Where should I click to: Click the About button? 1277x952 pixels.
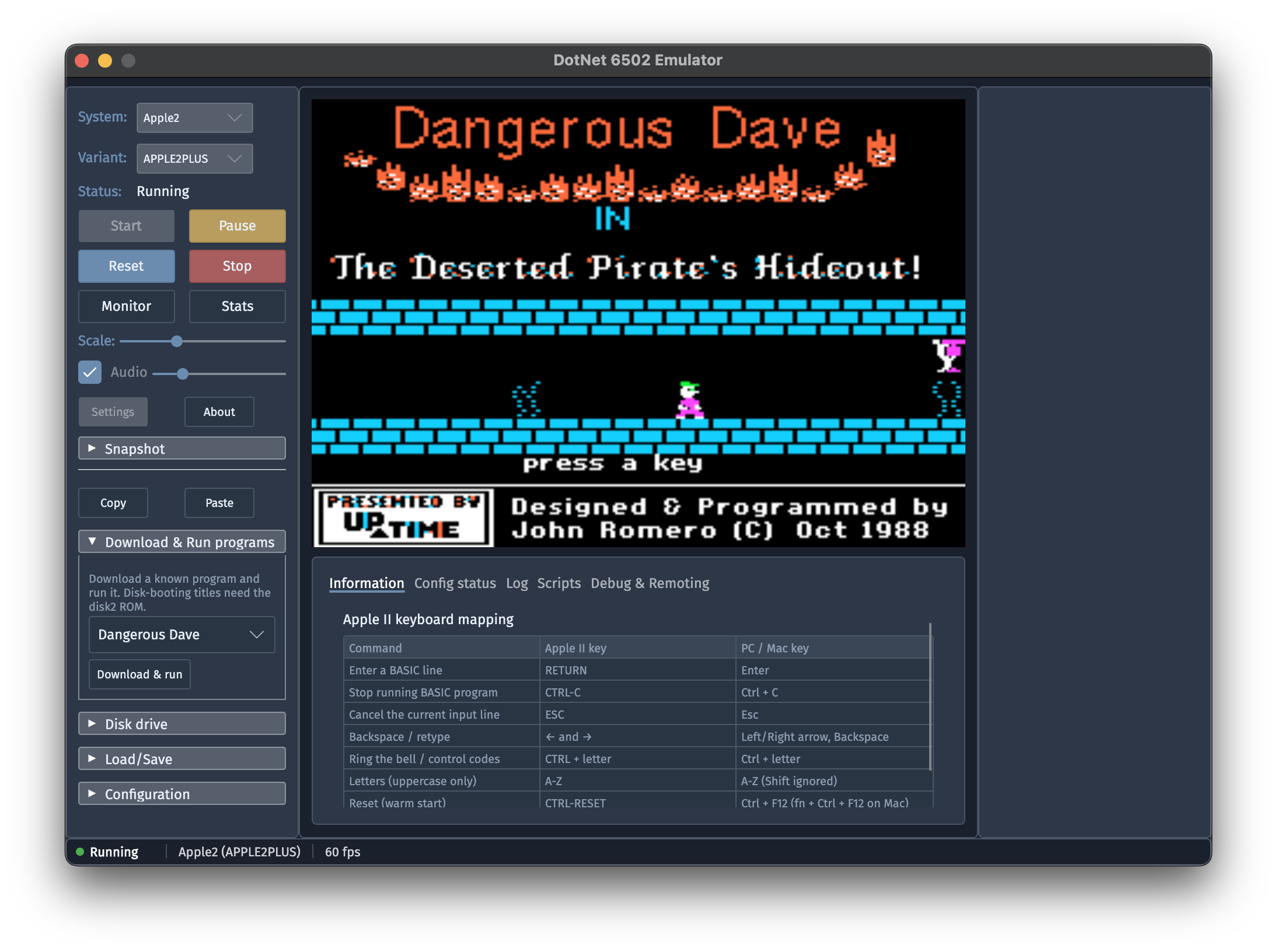[x=219, y=412]
